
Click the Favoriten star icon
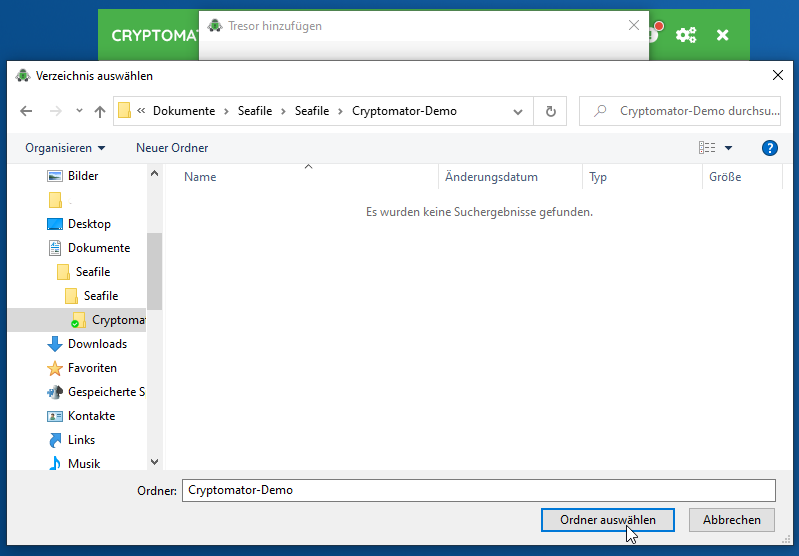(55, 368)
